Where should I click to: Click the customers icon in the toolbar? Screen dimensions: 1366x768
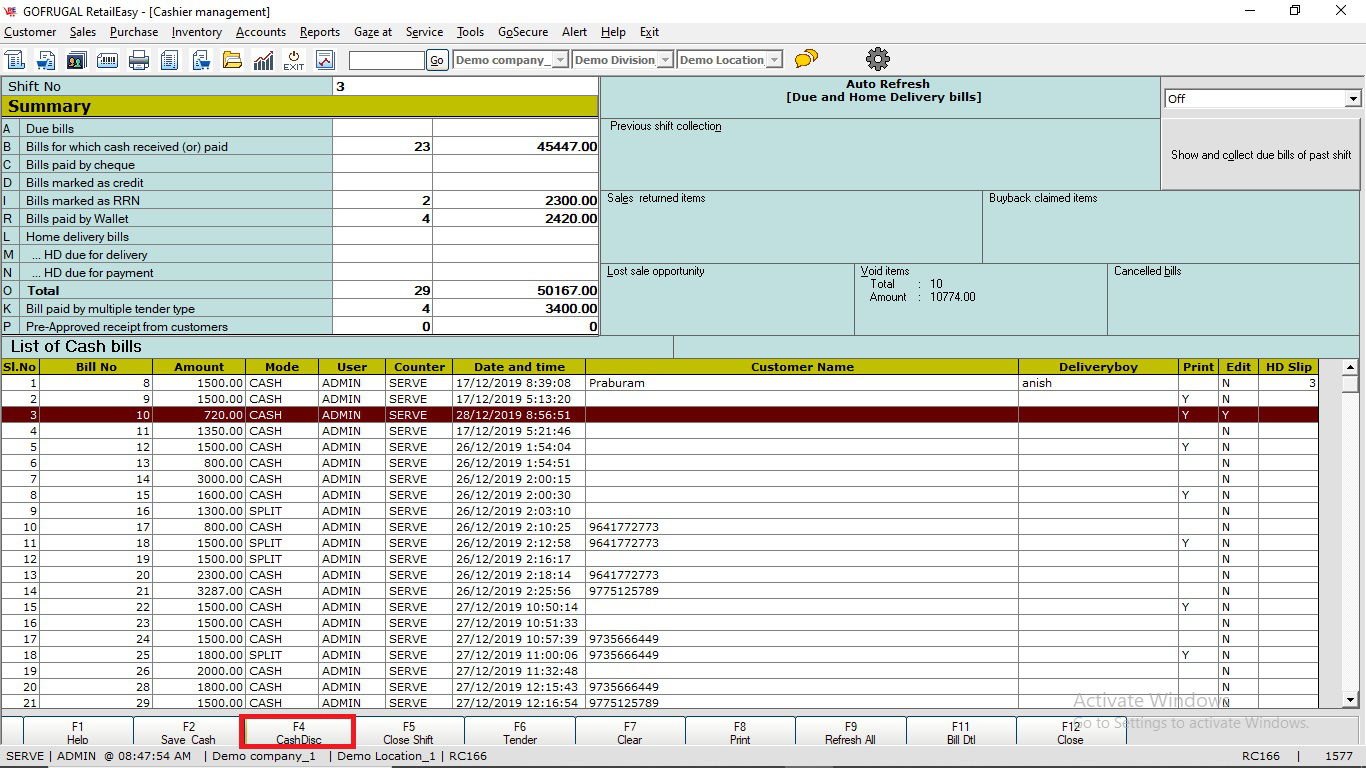[77, 60]
